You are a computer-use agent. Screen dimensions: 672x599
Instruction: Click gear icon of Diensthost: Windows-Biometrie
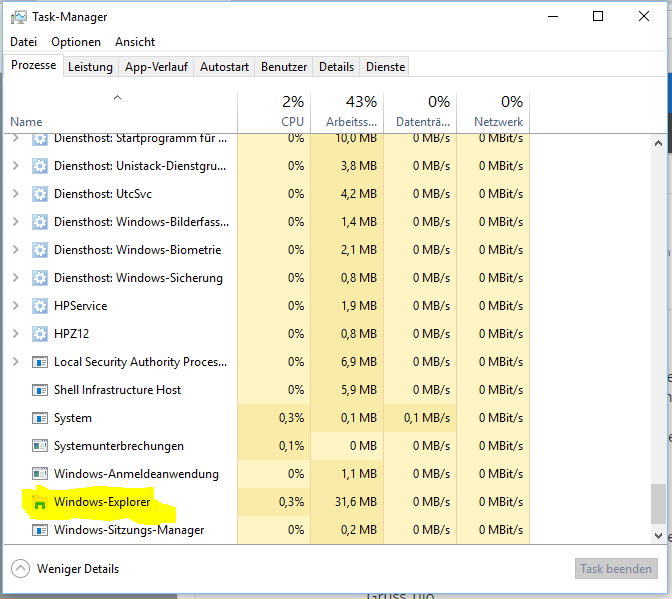(40, 250)
